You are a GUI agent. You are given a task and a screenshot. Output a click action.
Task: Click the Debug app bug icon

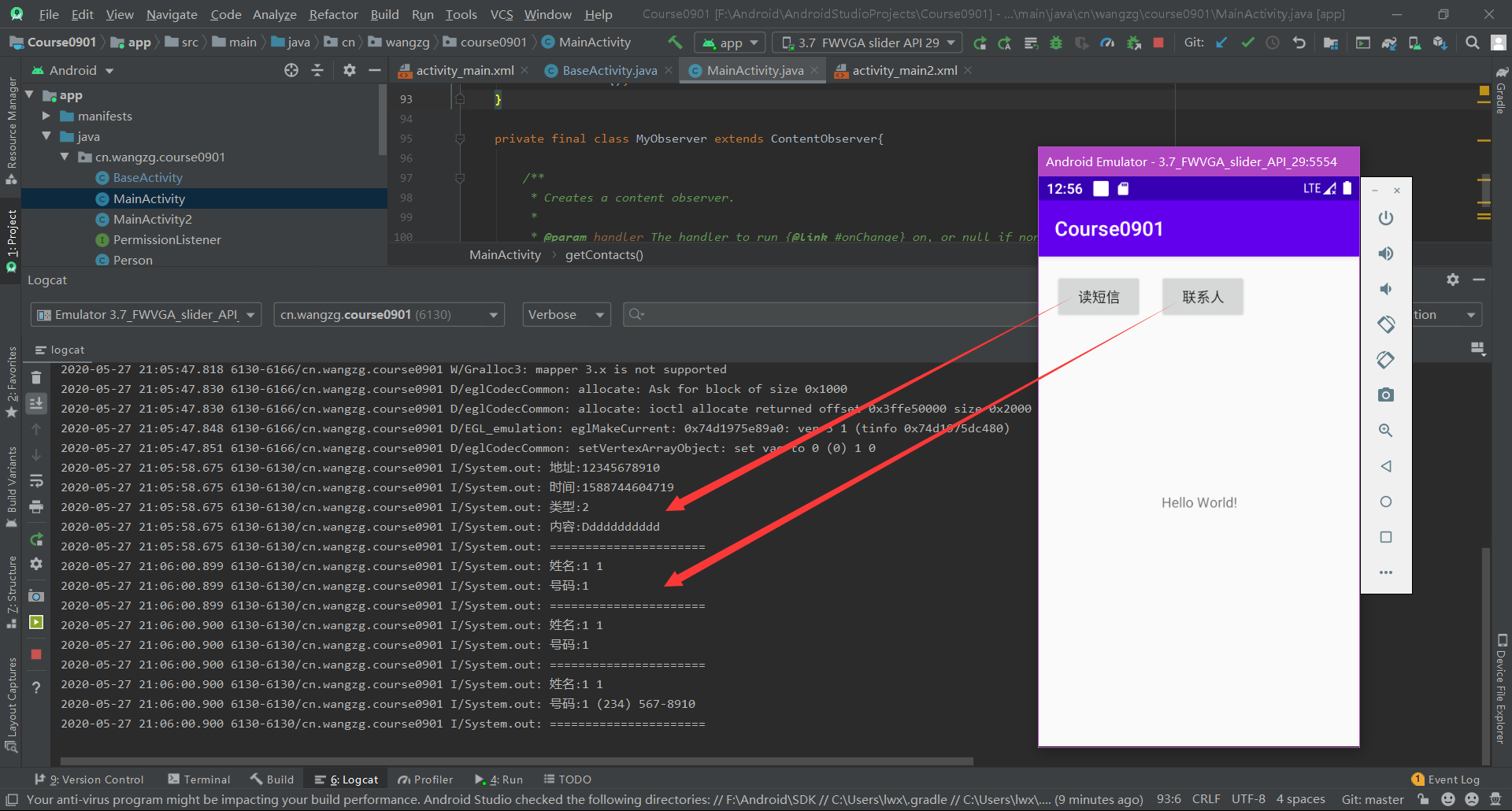[1056, 43]
